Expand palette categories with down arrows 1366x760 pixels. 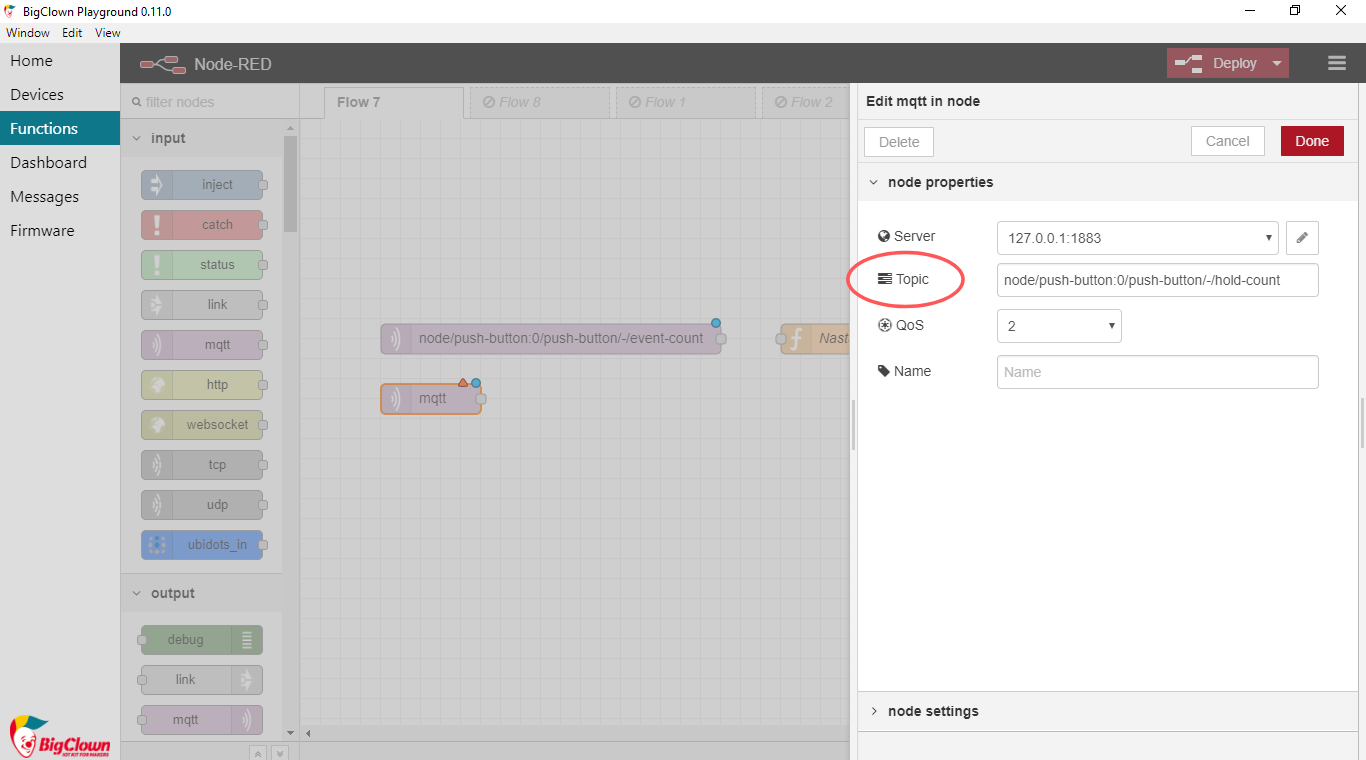pos(280,753)
